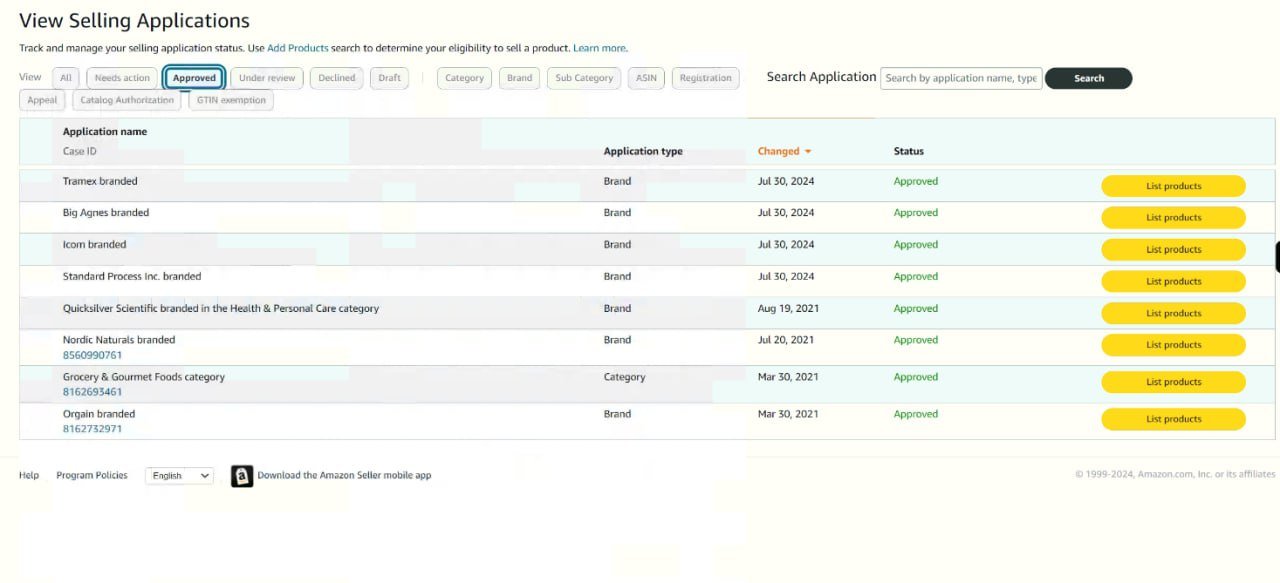Open the English language dropdown

click(x=179, y=476)
